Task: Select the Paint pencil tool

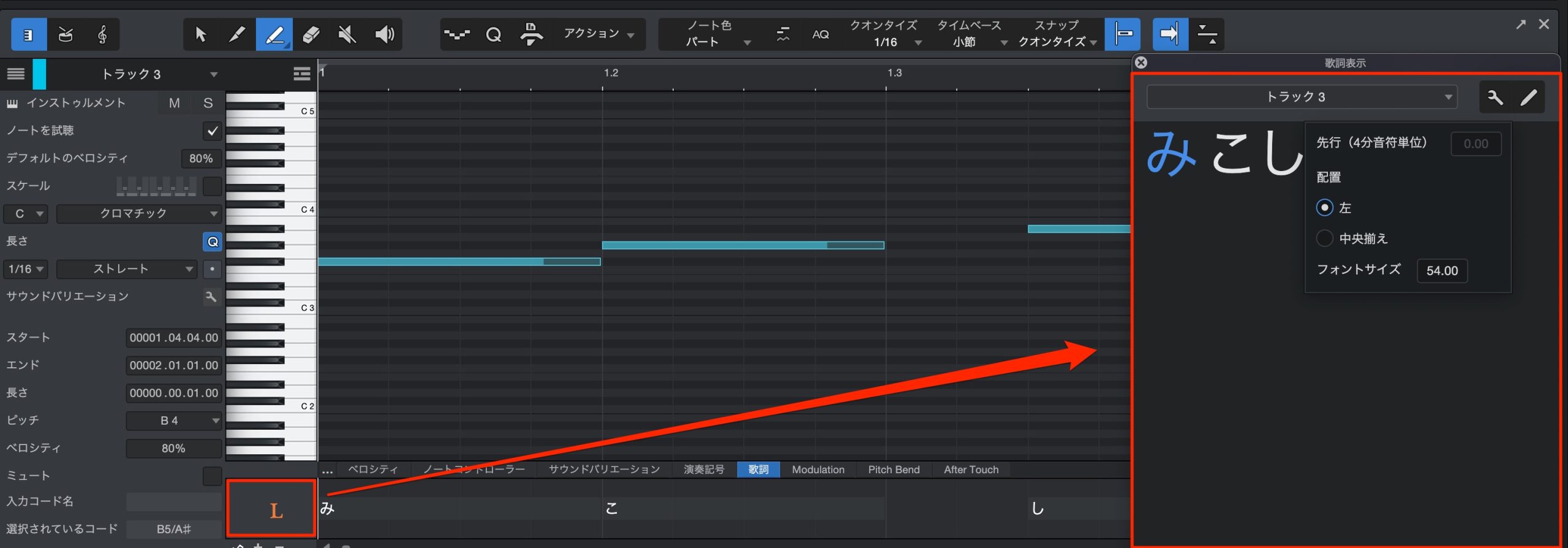Action: pyautogui.click(x=274, y=34)
